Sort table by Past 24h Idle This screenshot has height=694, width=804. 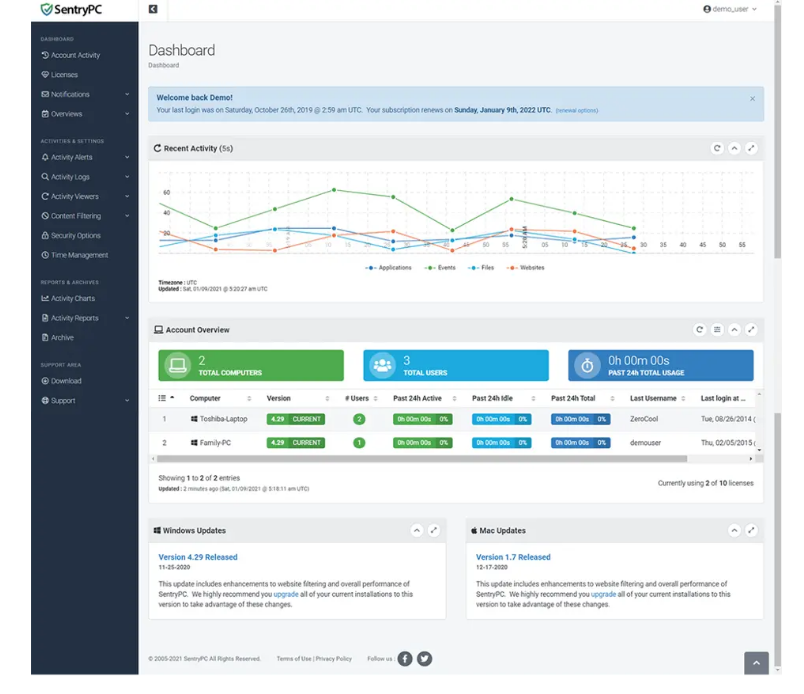click(504, 398)
